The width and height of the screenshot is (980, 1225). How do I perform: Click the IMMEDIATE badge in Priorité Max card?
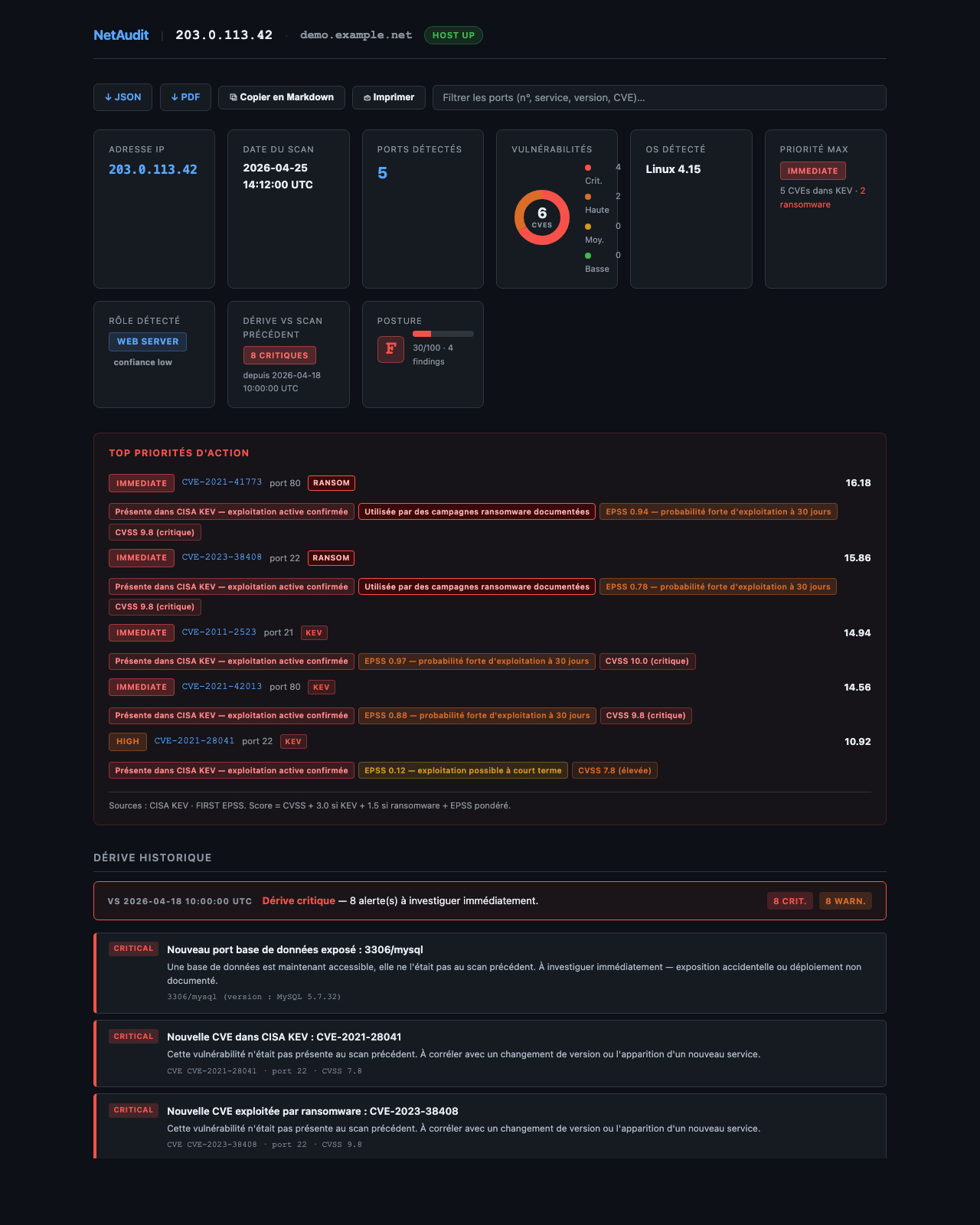coord(813,171)
